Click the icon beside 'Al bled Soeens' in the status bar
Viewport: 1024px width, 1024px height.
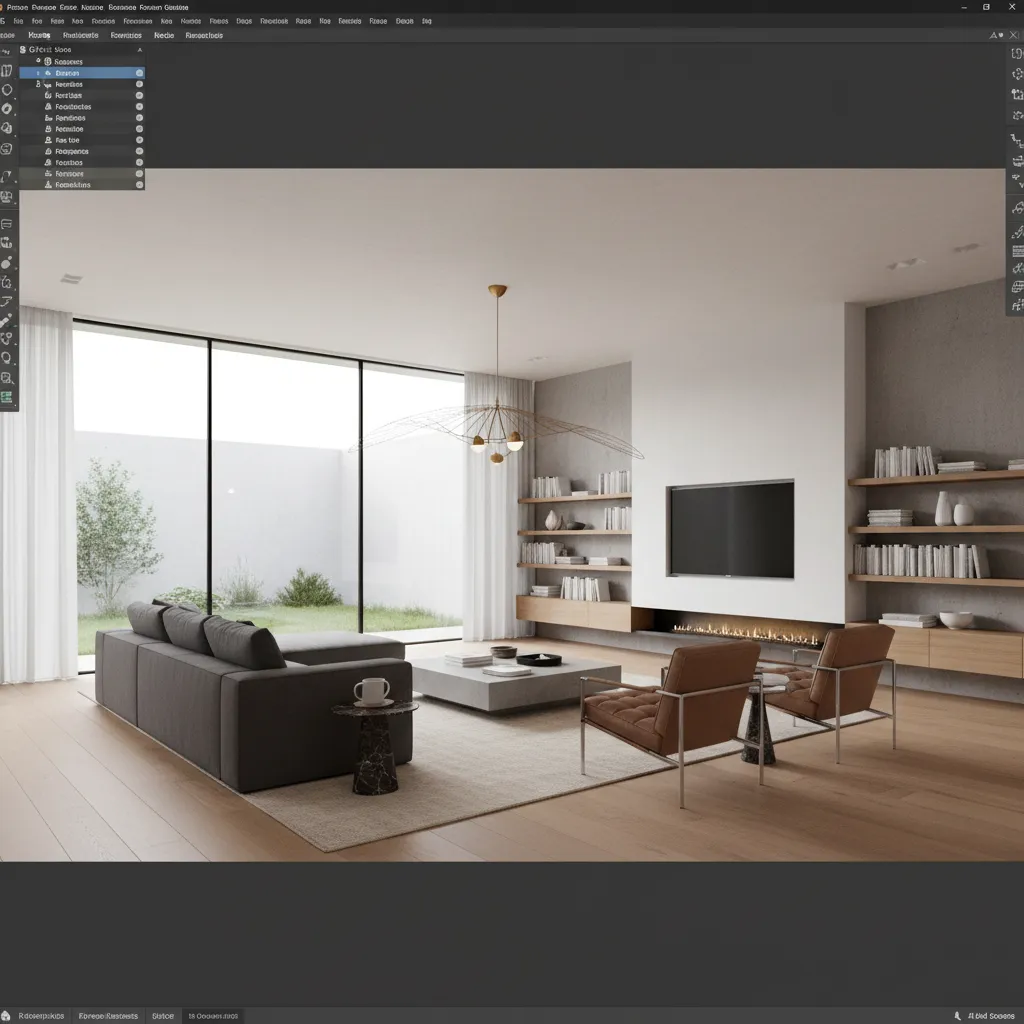(x=957, y=1016)
